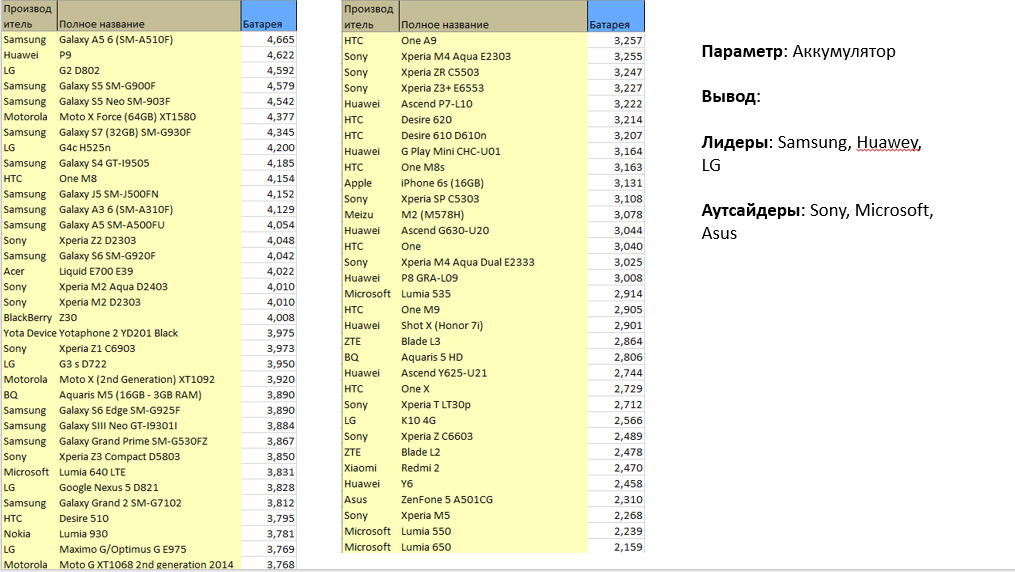Click 'Полное название' header in right table
The width and height of the screenshot is (1015, 572).
(x=493, y=16)
